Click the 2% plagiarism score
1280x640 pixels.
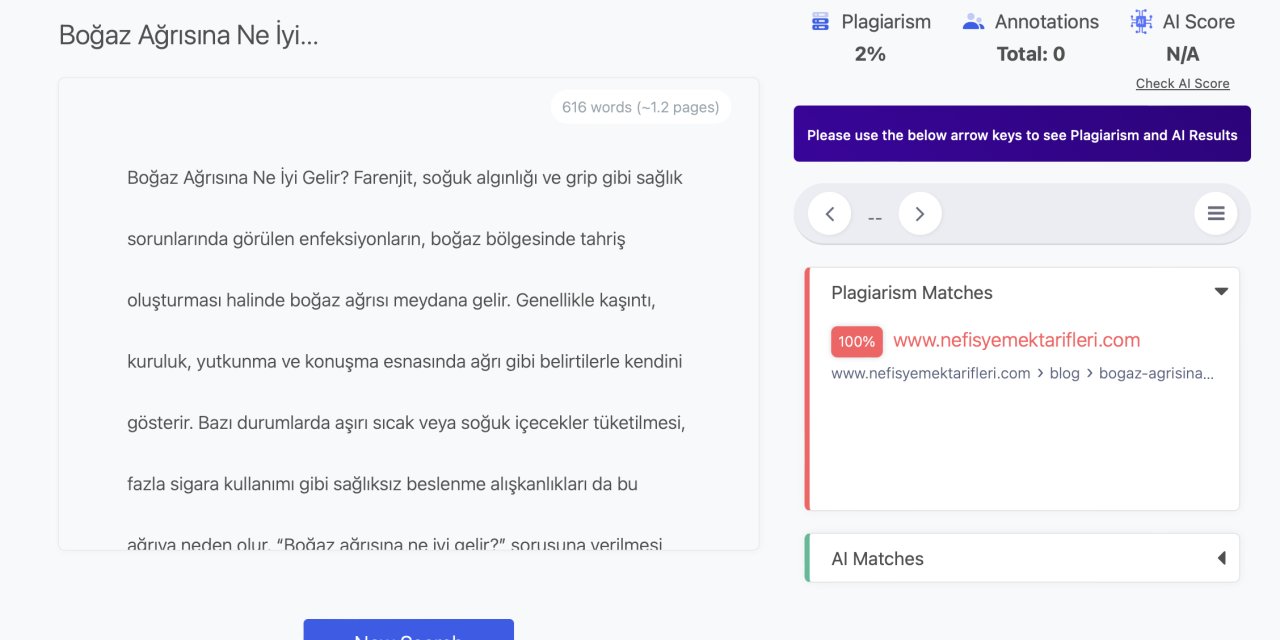pos(870,53)
